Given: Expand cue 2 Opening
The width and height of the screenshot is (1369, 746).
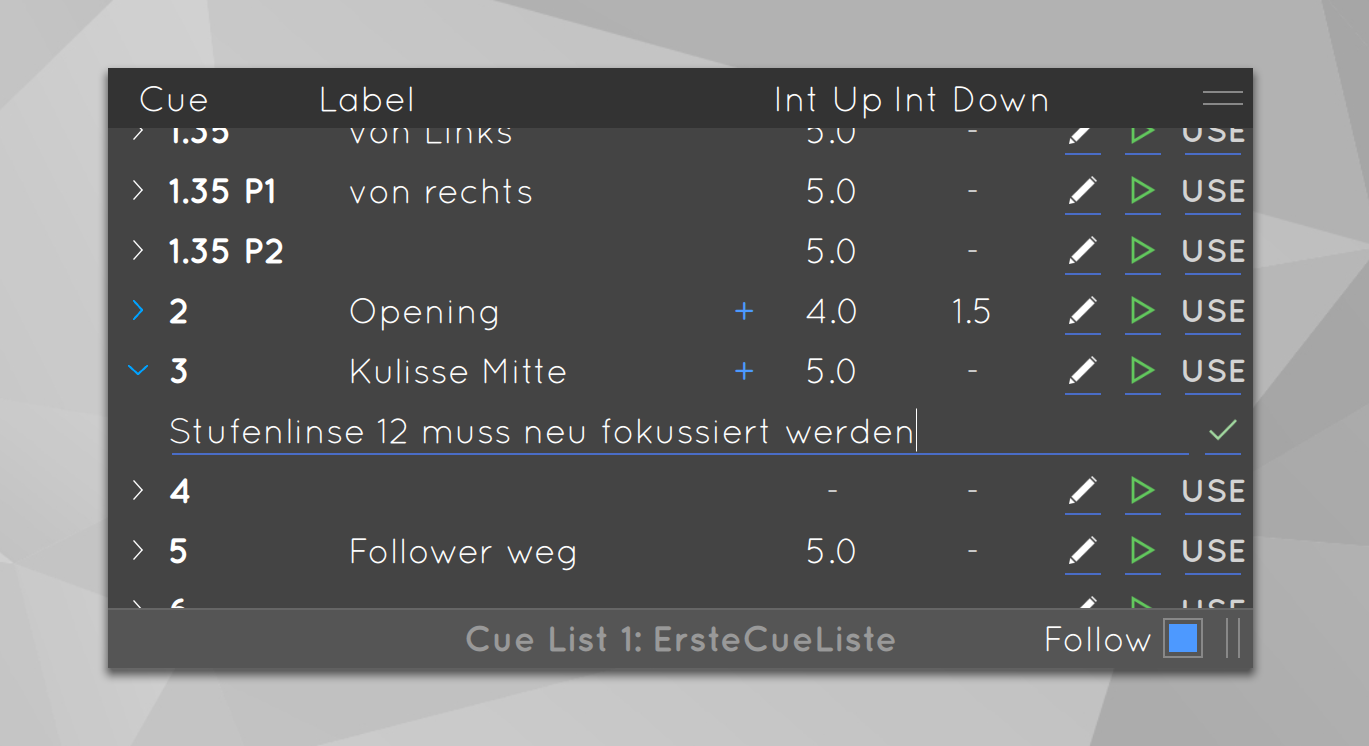Looking at the screenshot, I should 138,311.
